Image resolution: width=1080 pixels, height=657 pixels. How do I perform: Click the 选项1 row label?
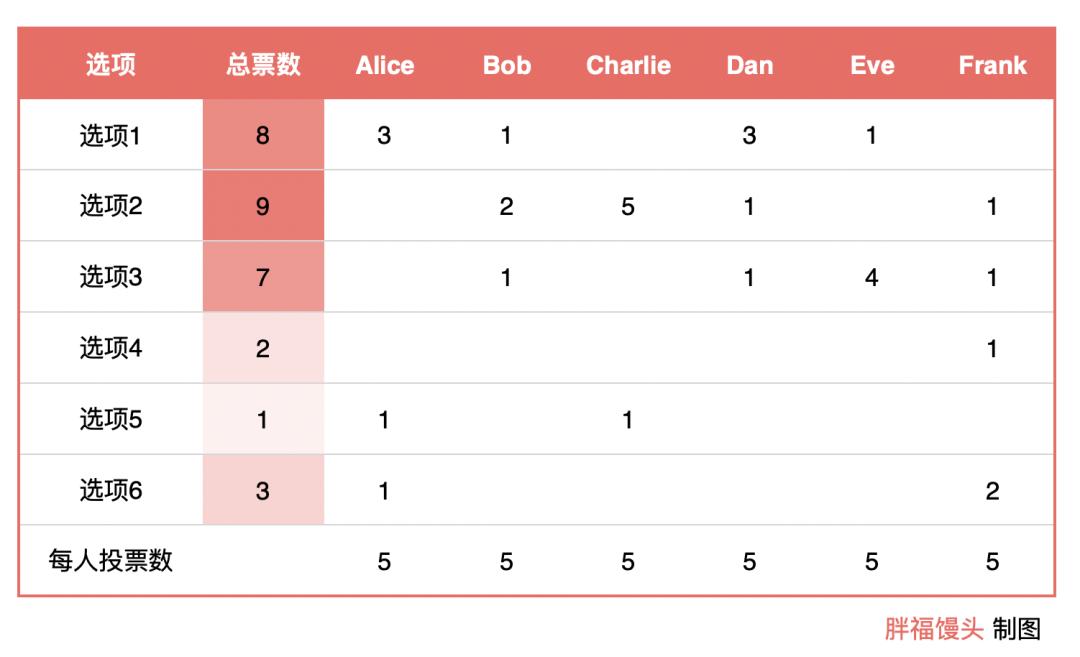coord(110,135)
